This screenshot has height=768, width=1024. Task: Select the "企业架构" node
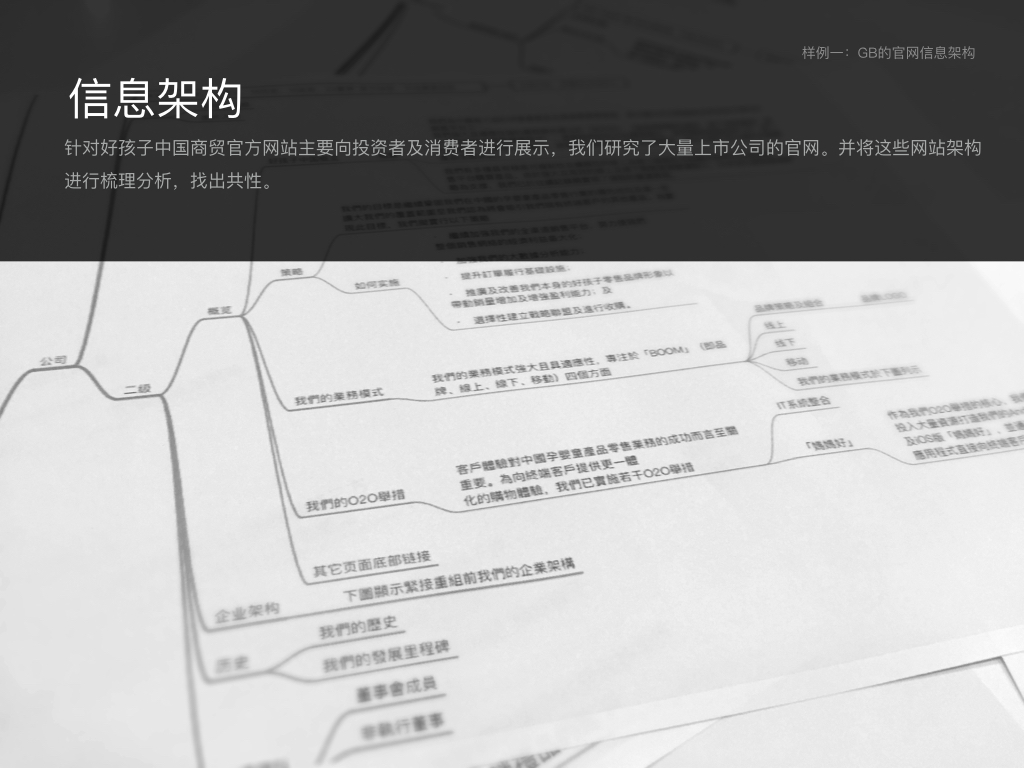coord(247,612)
